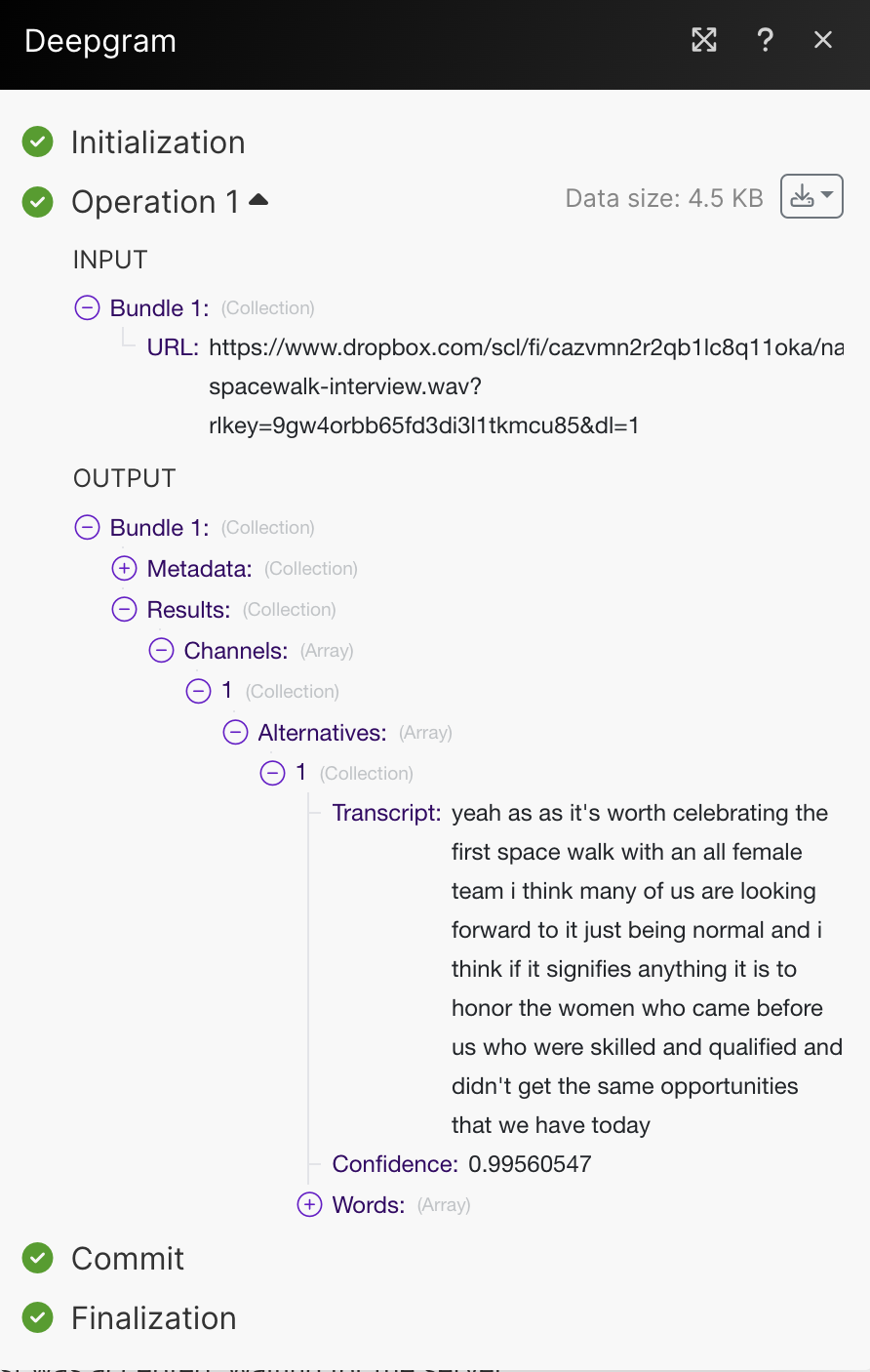Click the Confidence value 0.99560547
Image resolution: width=870 pixels, height=1372 pixels.
click(530, 1164)
